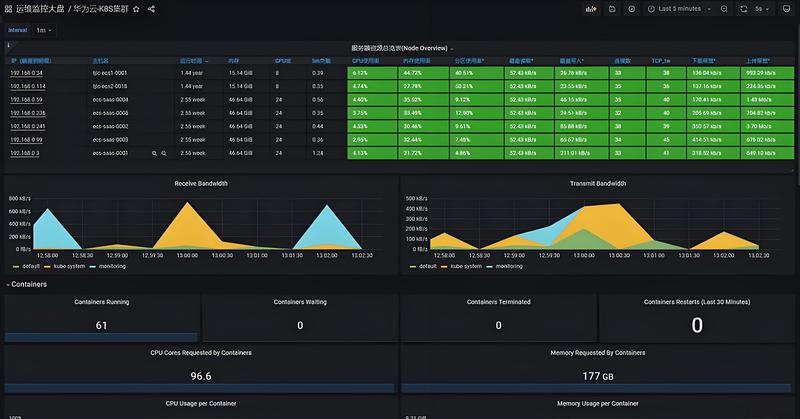
Task: Click the share dashboard icon
Action: [151, 9]
